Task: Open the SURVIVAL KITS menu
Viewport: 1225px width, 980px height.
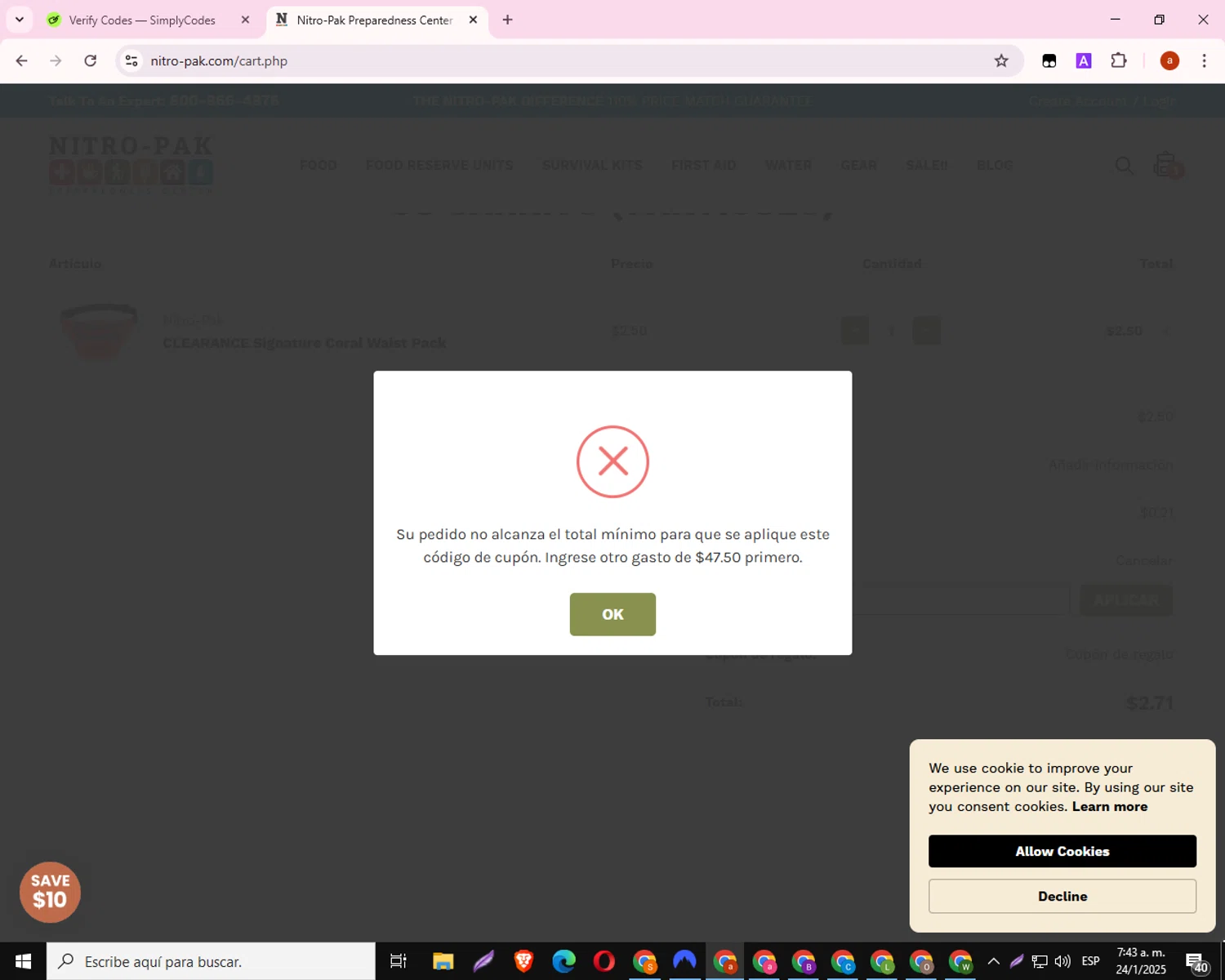Action: (592, 165)
